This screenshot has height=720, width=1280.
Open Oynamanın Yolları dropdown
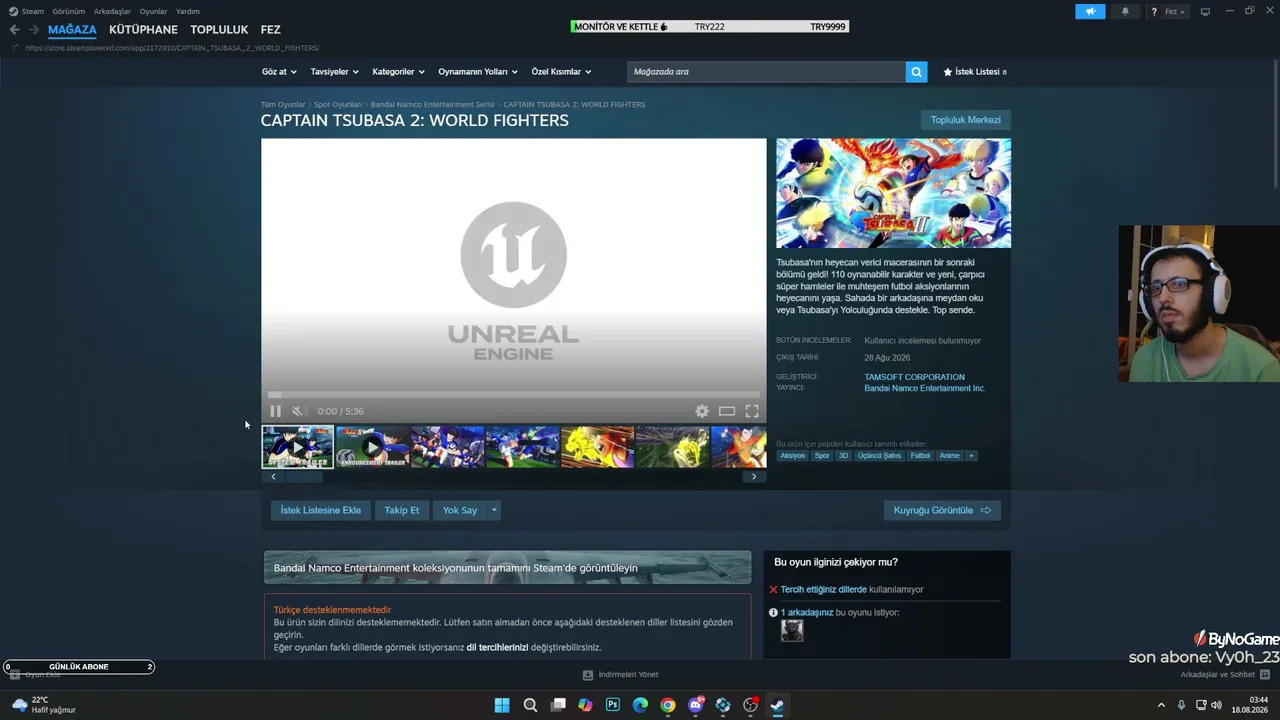tap(478, 72)
